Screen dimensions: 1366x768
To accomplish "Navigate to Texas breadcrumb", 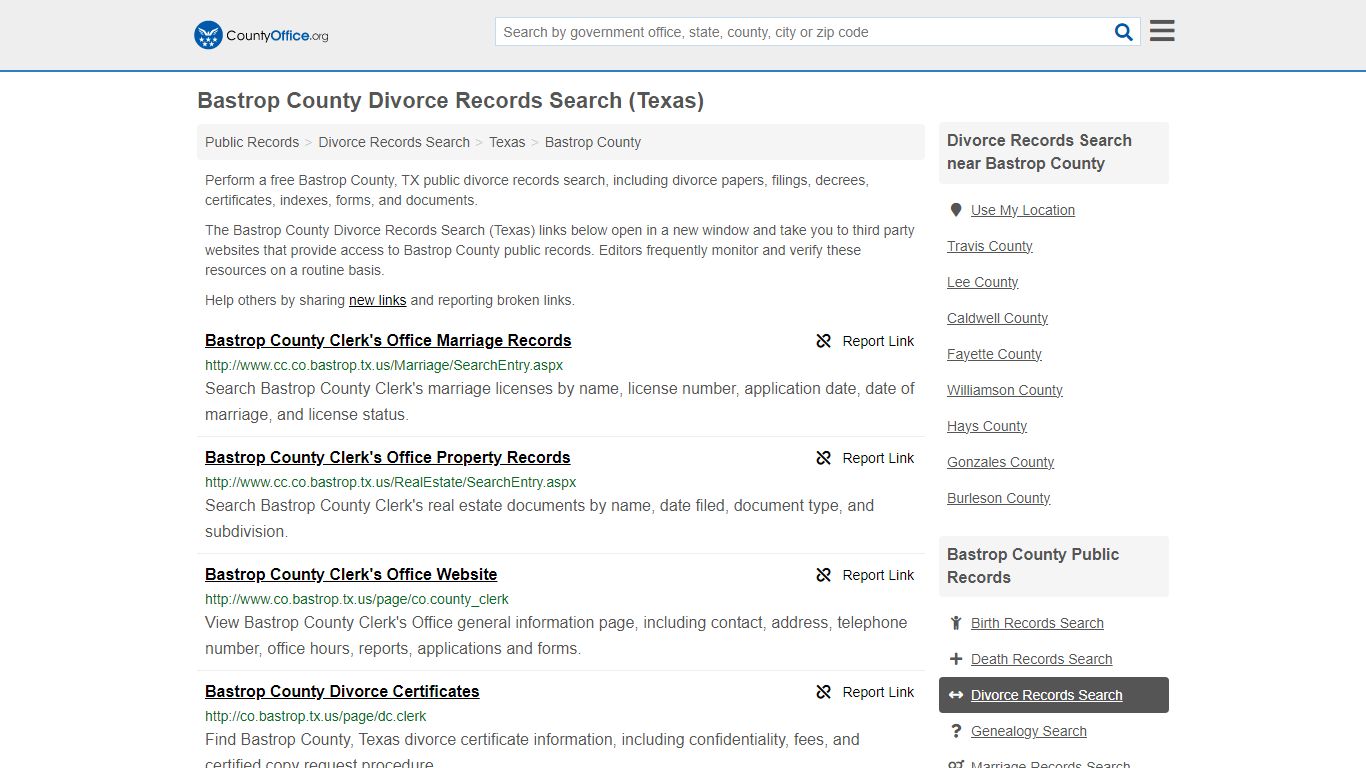I will [507, 142].
